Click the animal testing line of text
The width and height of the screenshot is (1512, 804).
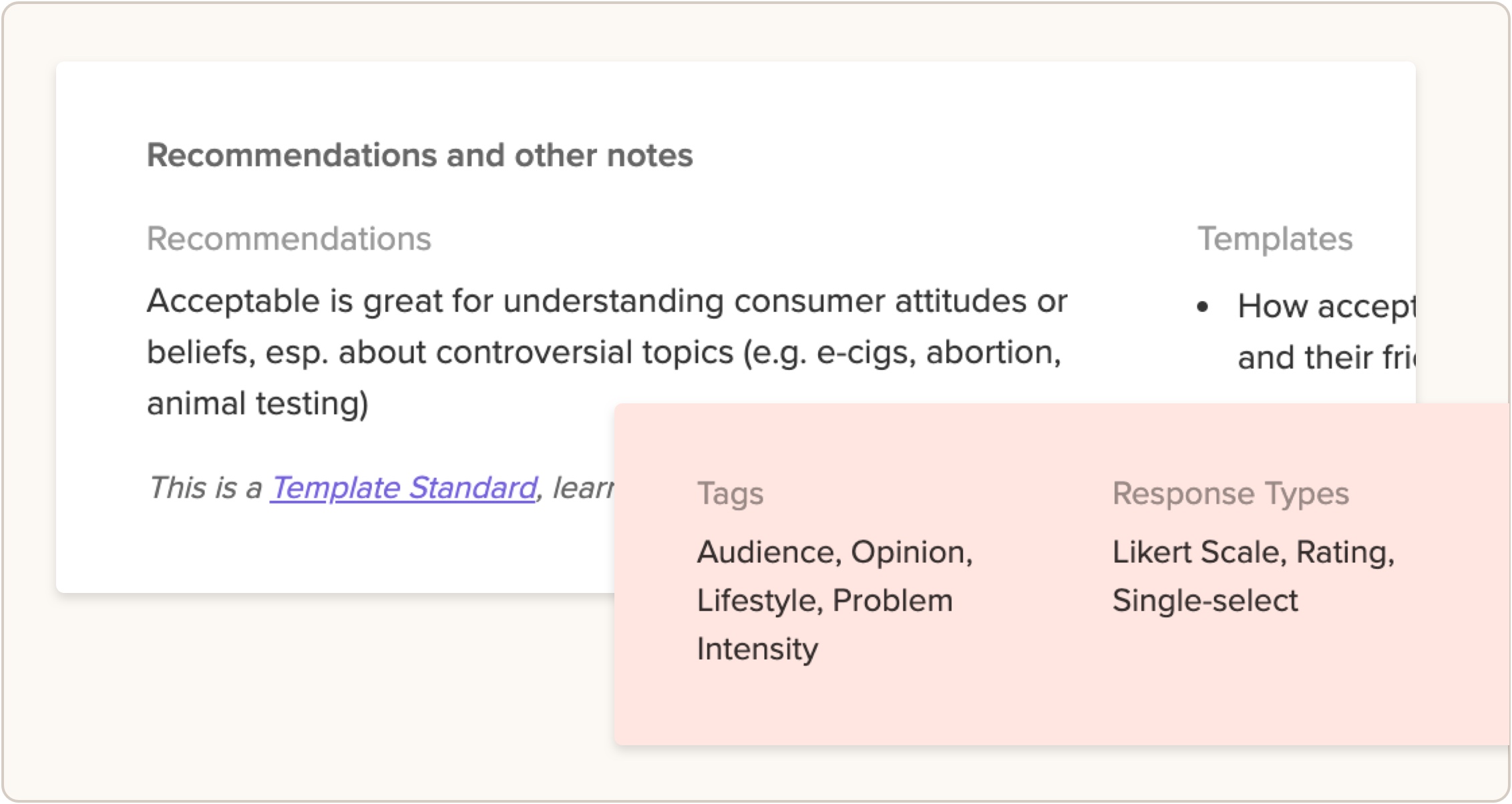coord(257,403)
